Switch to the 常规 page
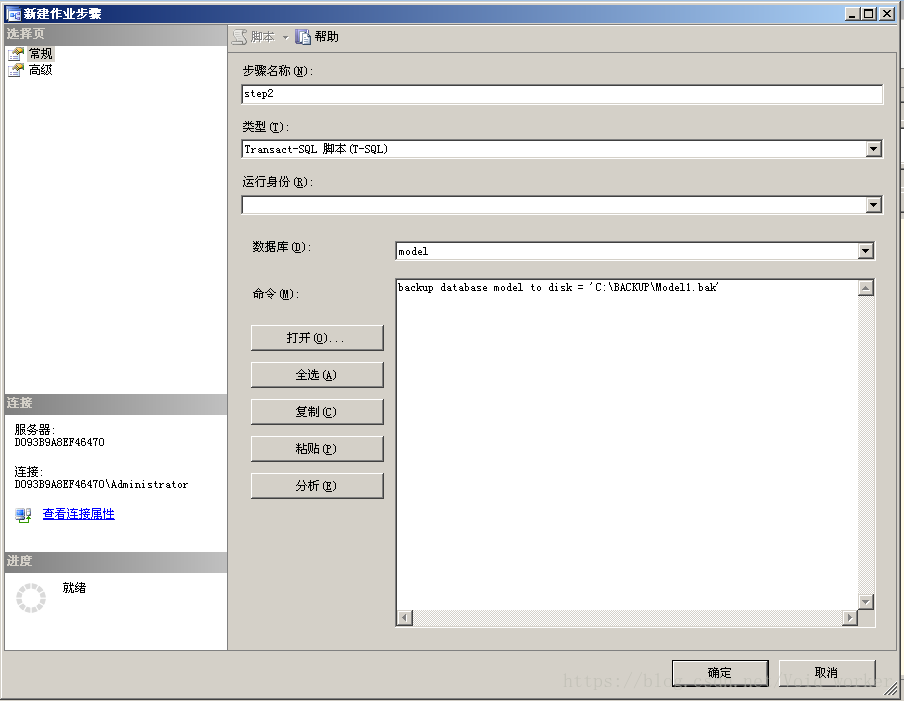The height and width of the screenshot is (701, 904). [x=40, y=53]
